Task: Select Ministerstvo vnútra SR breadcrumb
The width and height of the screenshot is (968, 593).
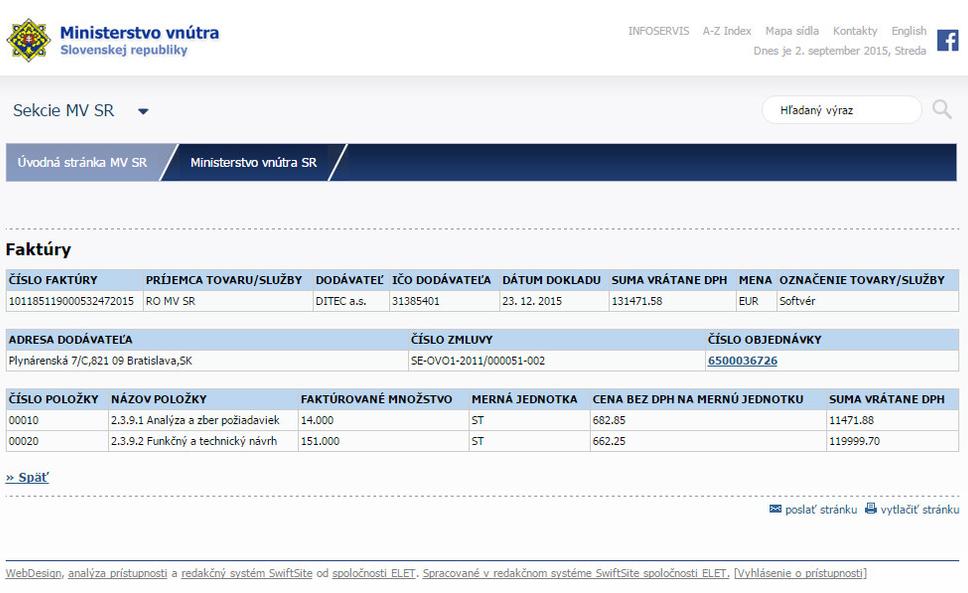Action: tap(253, 162)
